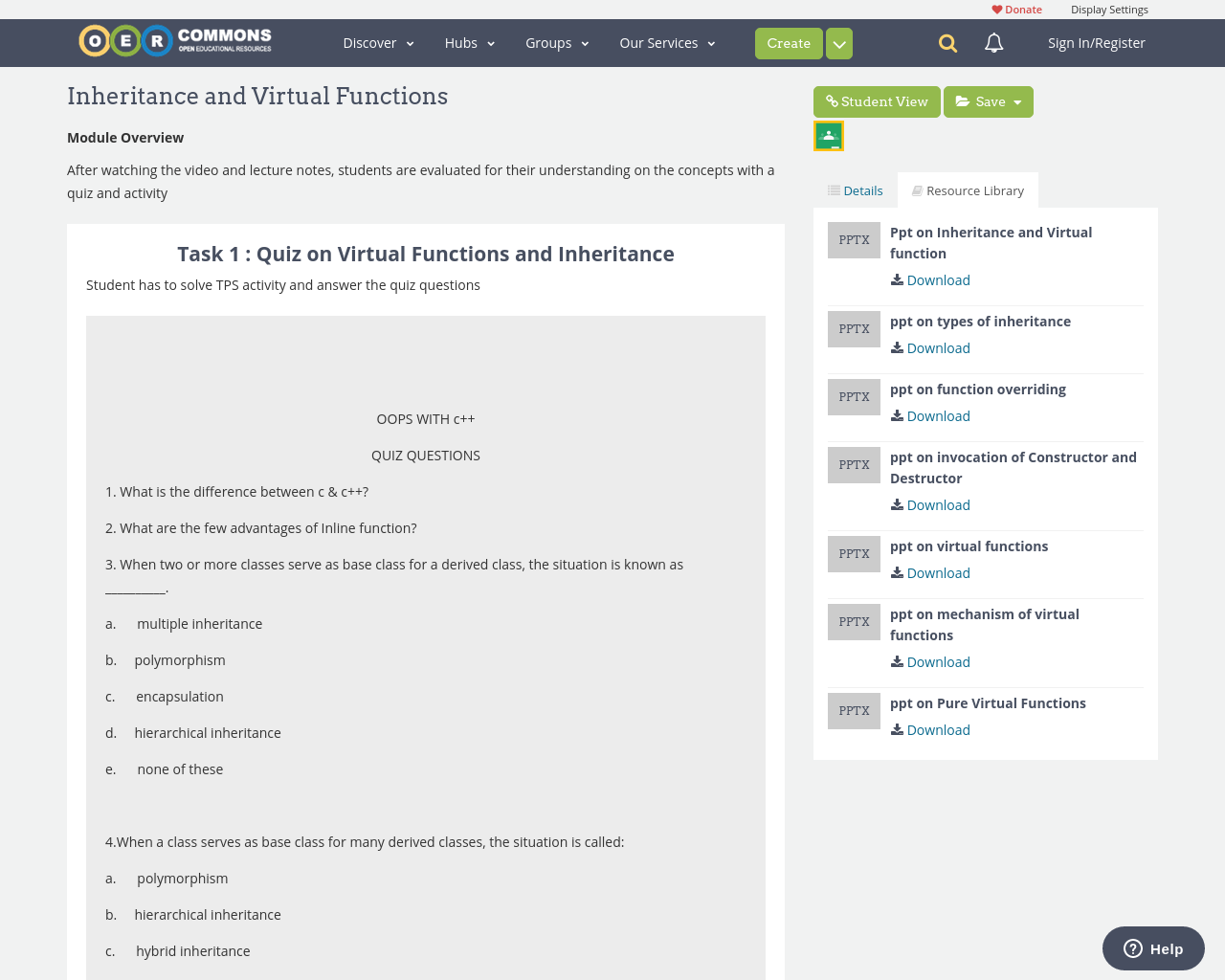
Task: Open the search magnifier icon
Action: click(946, 42)
